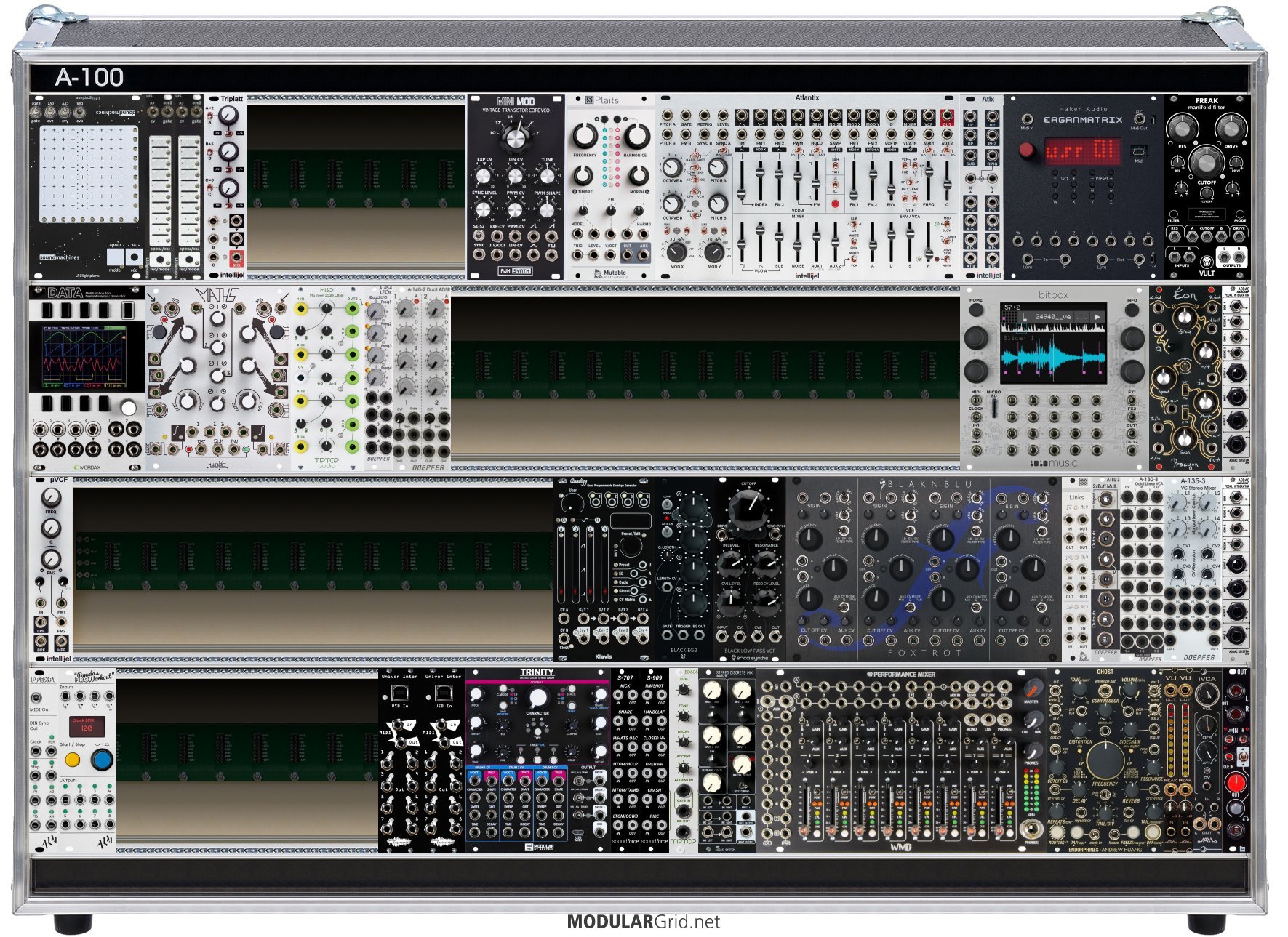Image resolution: width=1288 pixels, height=937 pixels.
Task: Click the red MIX output jack on Triplatt
Action: click(x=236, y=257)
